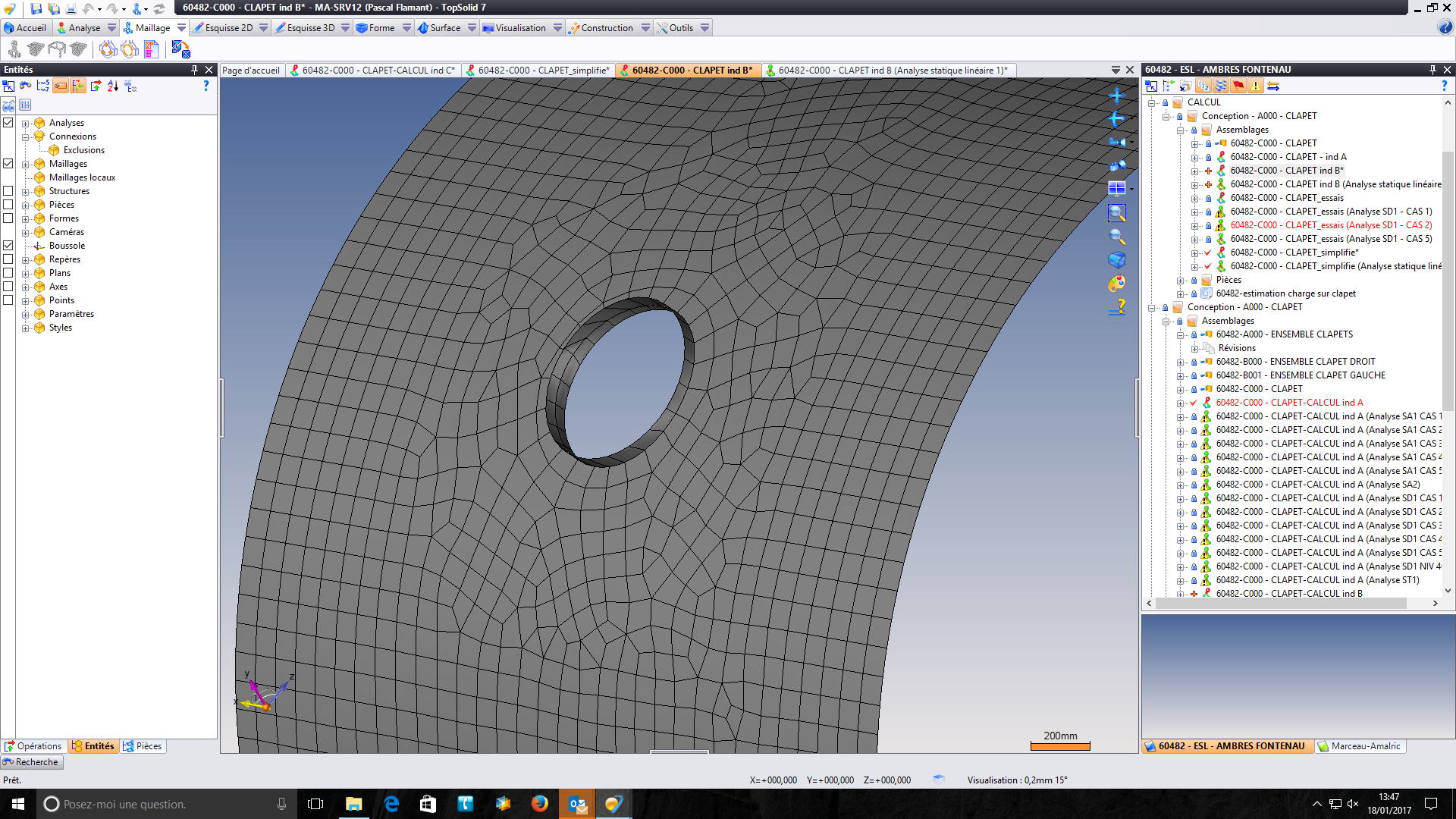Click the pink document icon in Maillage ribbon

pyautogui.click(x=151, y=49)
